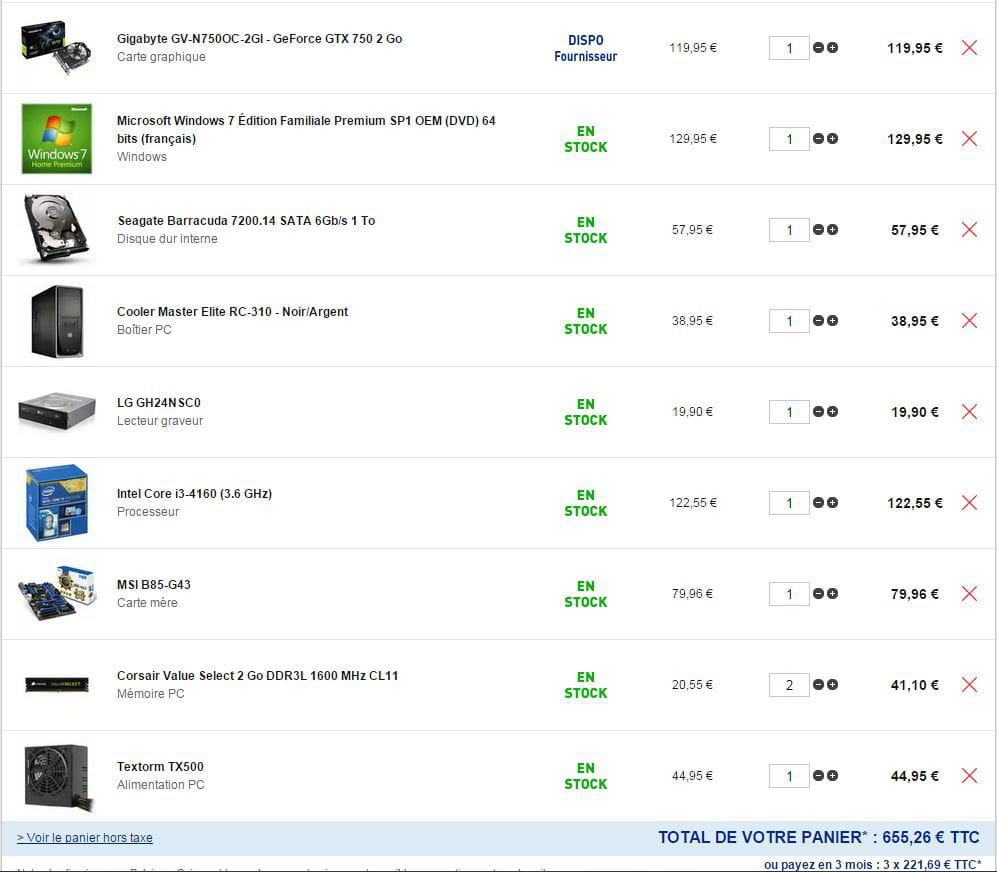Open MSI B85-G43 product link
Image resolution: width=997 pixels, height=872 pixels.
153,585
